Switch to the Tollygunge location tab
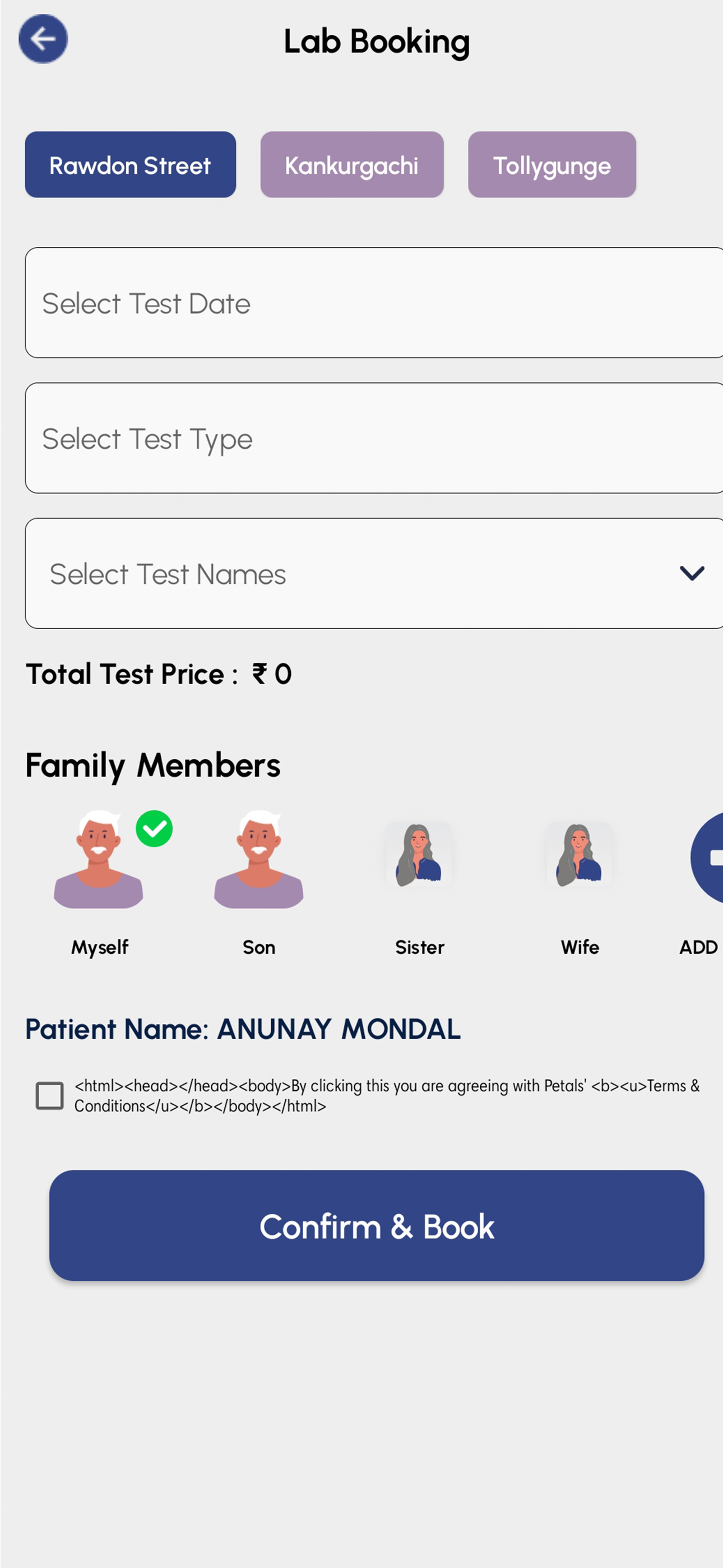 point(552,165)
